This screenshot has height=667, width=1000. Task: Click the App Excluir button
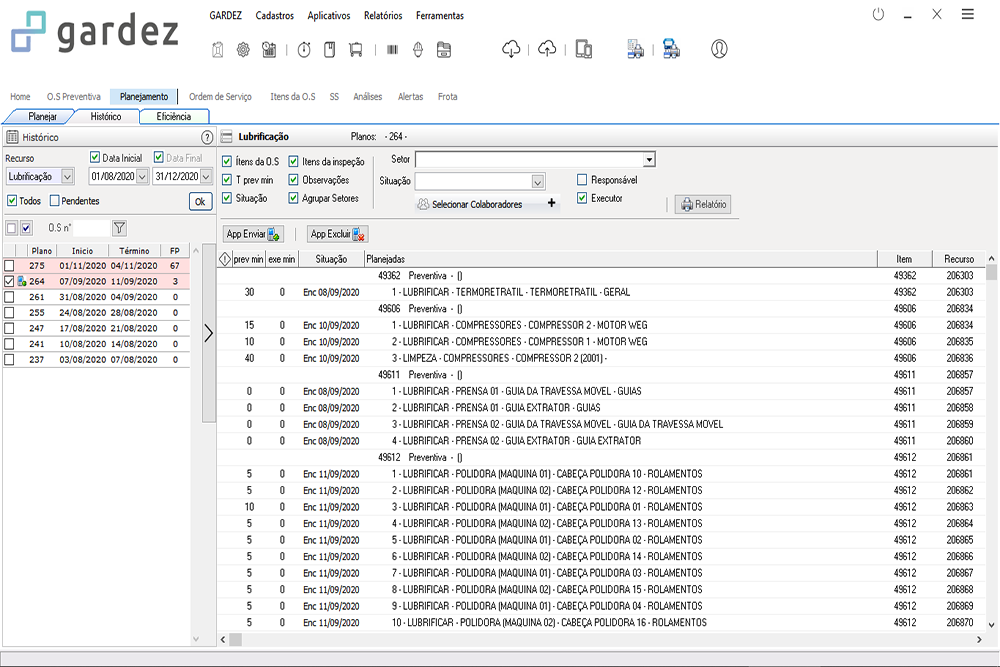(x=337, y=234)
